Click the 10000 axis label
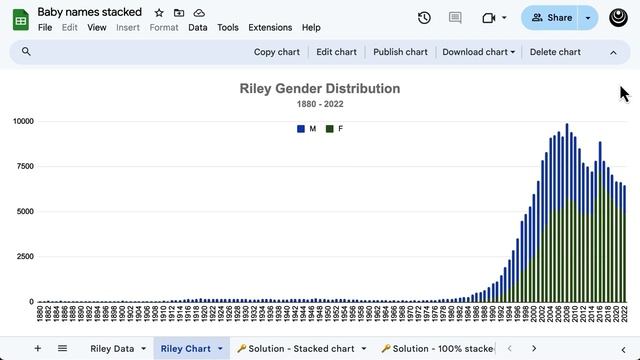Screen dimensions: 640x360 coord(24,121)
